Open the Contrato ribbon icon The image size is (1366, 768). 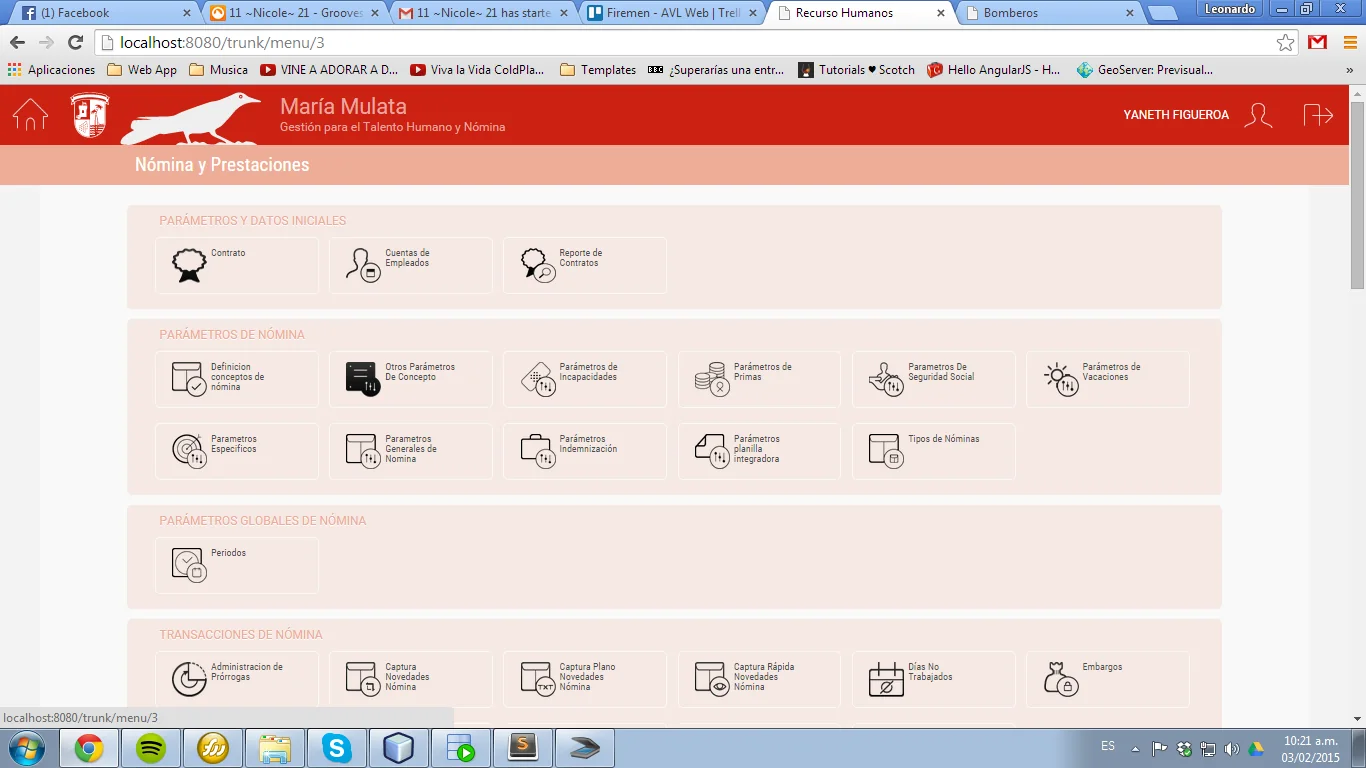pyautogui.click(x=189, y=265)
